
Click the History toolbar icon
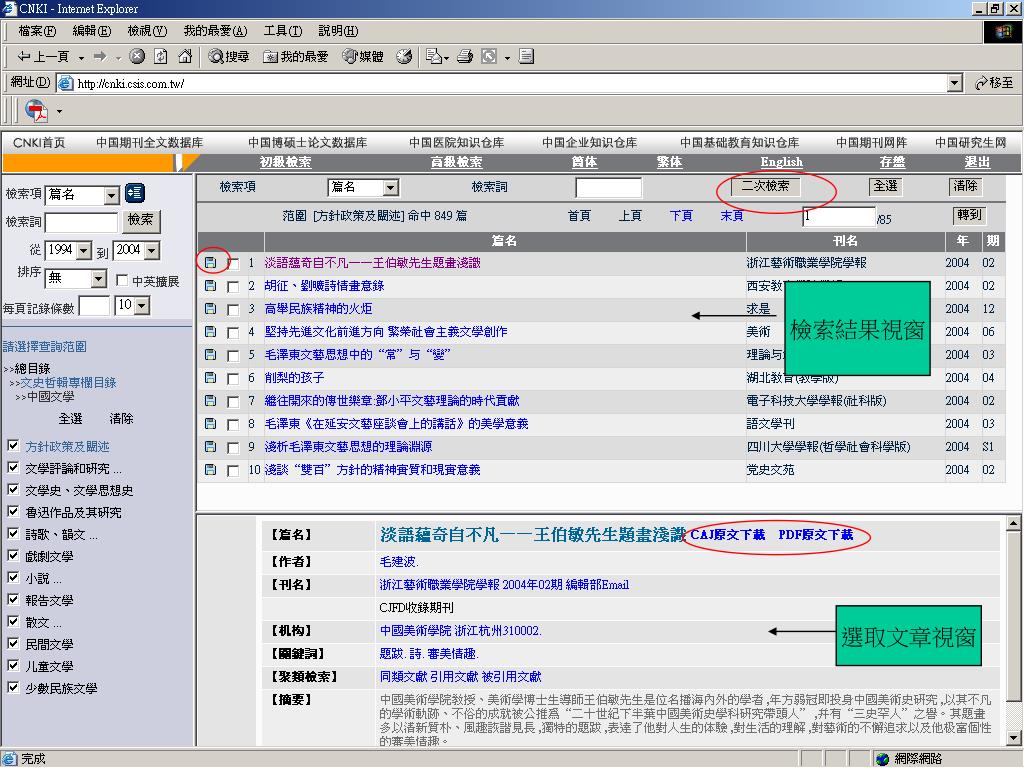tap(404, 57)
